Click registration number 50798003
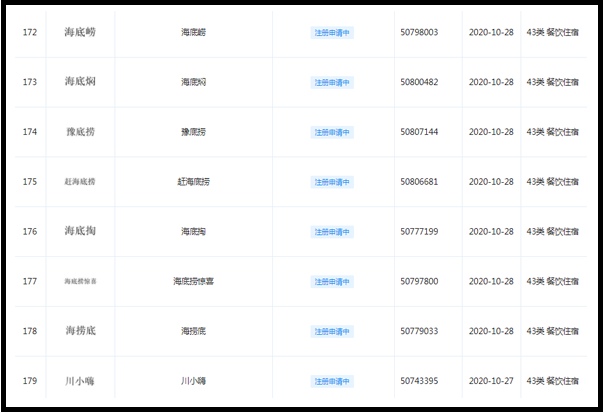 coord(418,33)
